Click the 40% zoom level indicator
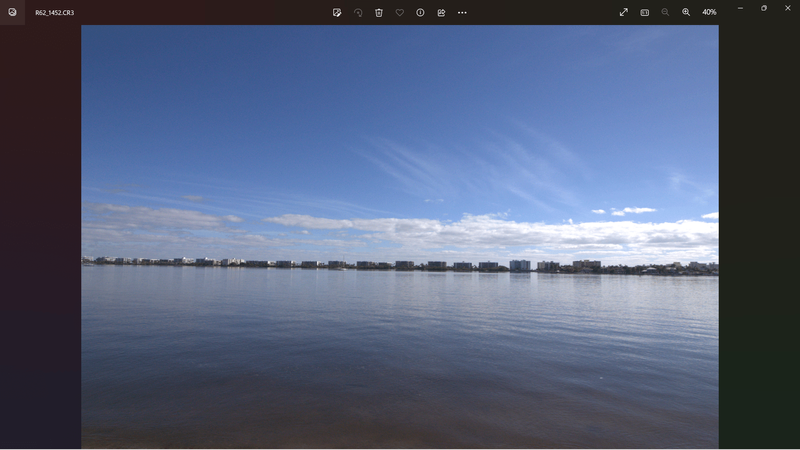Screen dimensions: 800x450 [x=709, y=12]
